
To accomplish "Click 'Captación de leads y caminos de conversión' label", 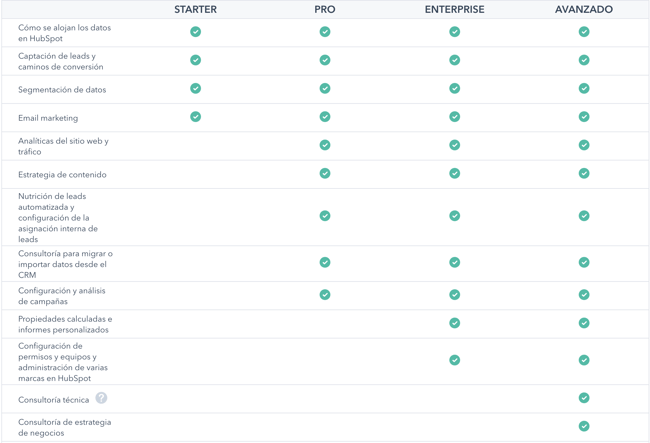I will (61, 61).
